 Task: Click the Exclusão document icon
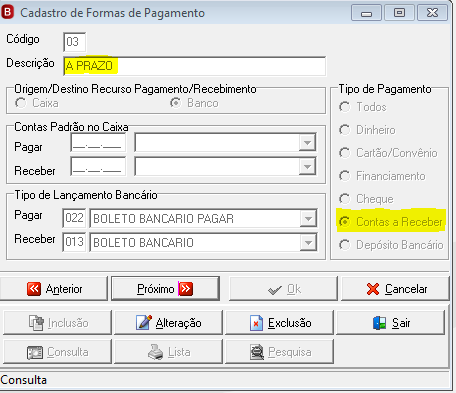(256, 323)
